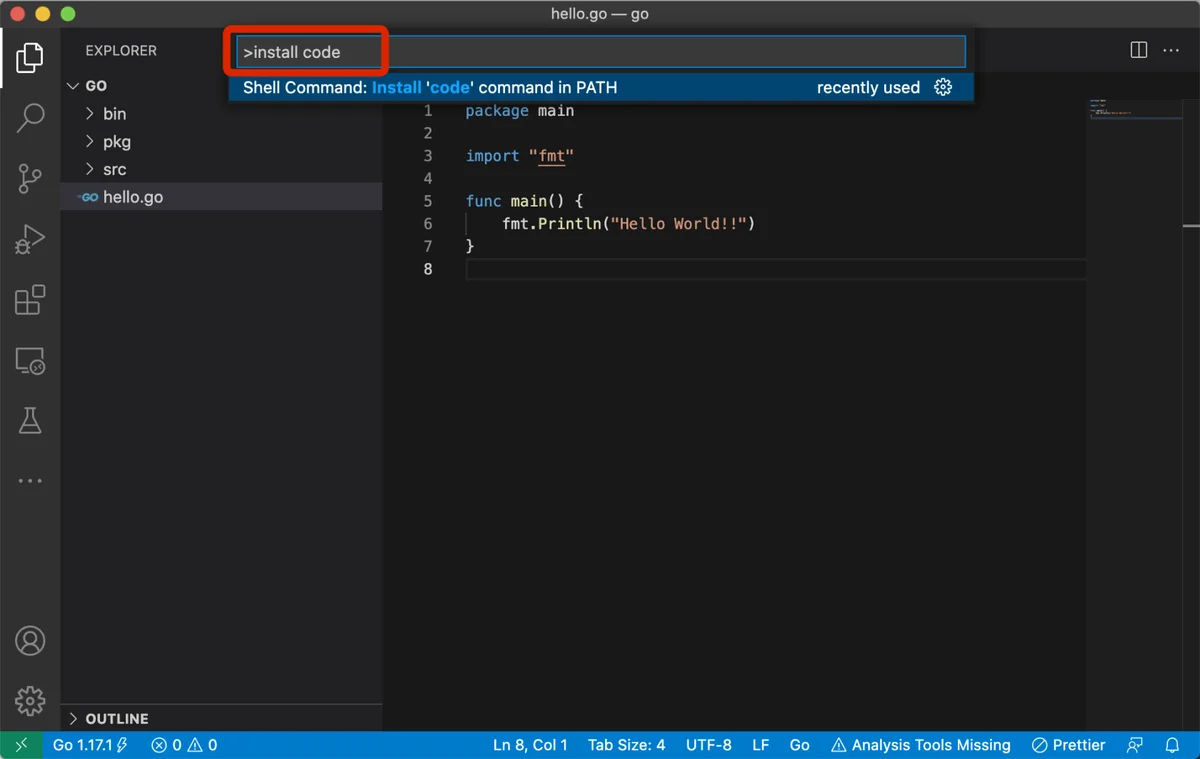Select LF end of line sequence
1200x759 pixels.
point(760,745)
